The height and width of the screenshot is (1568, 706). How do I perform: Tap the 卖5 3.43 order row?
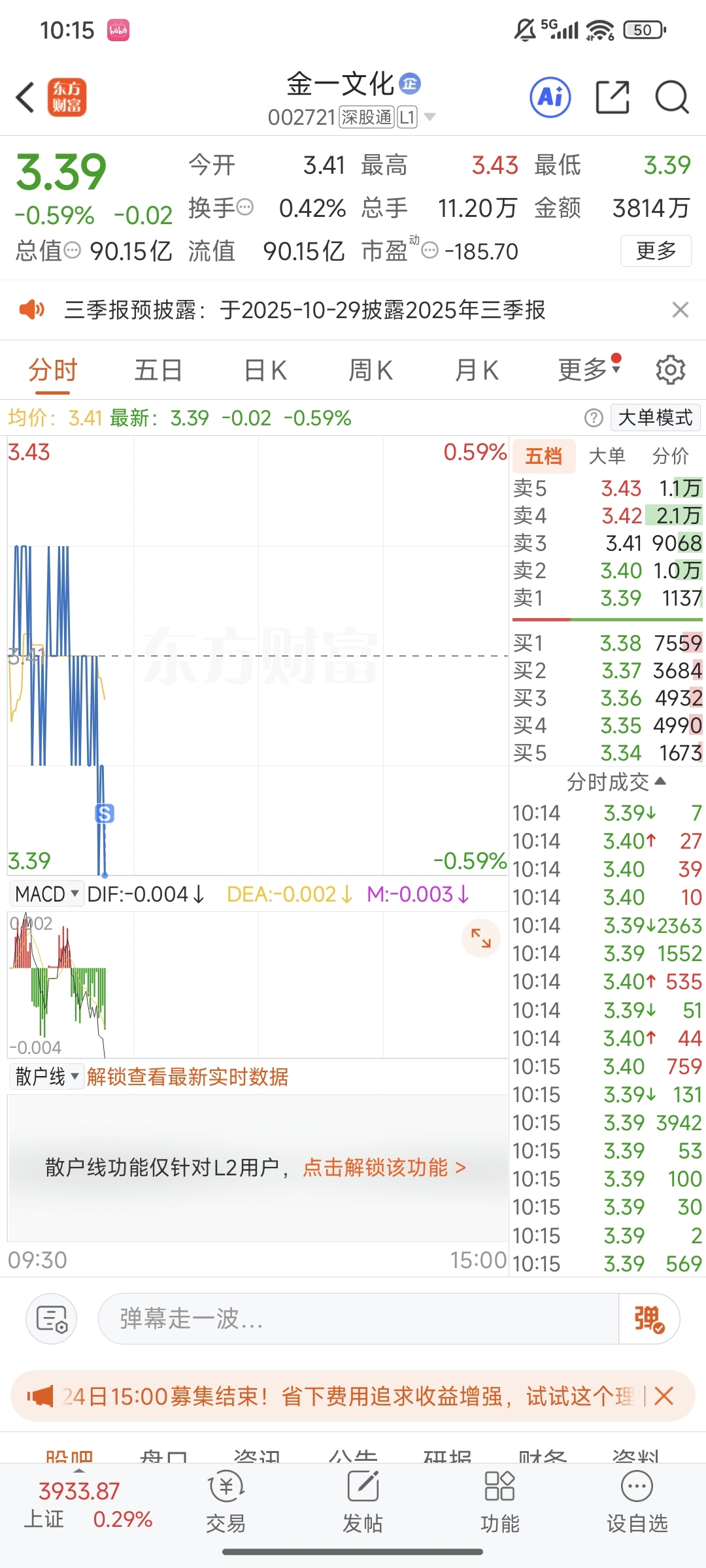[x=607, y=488]
